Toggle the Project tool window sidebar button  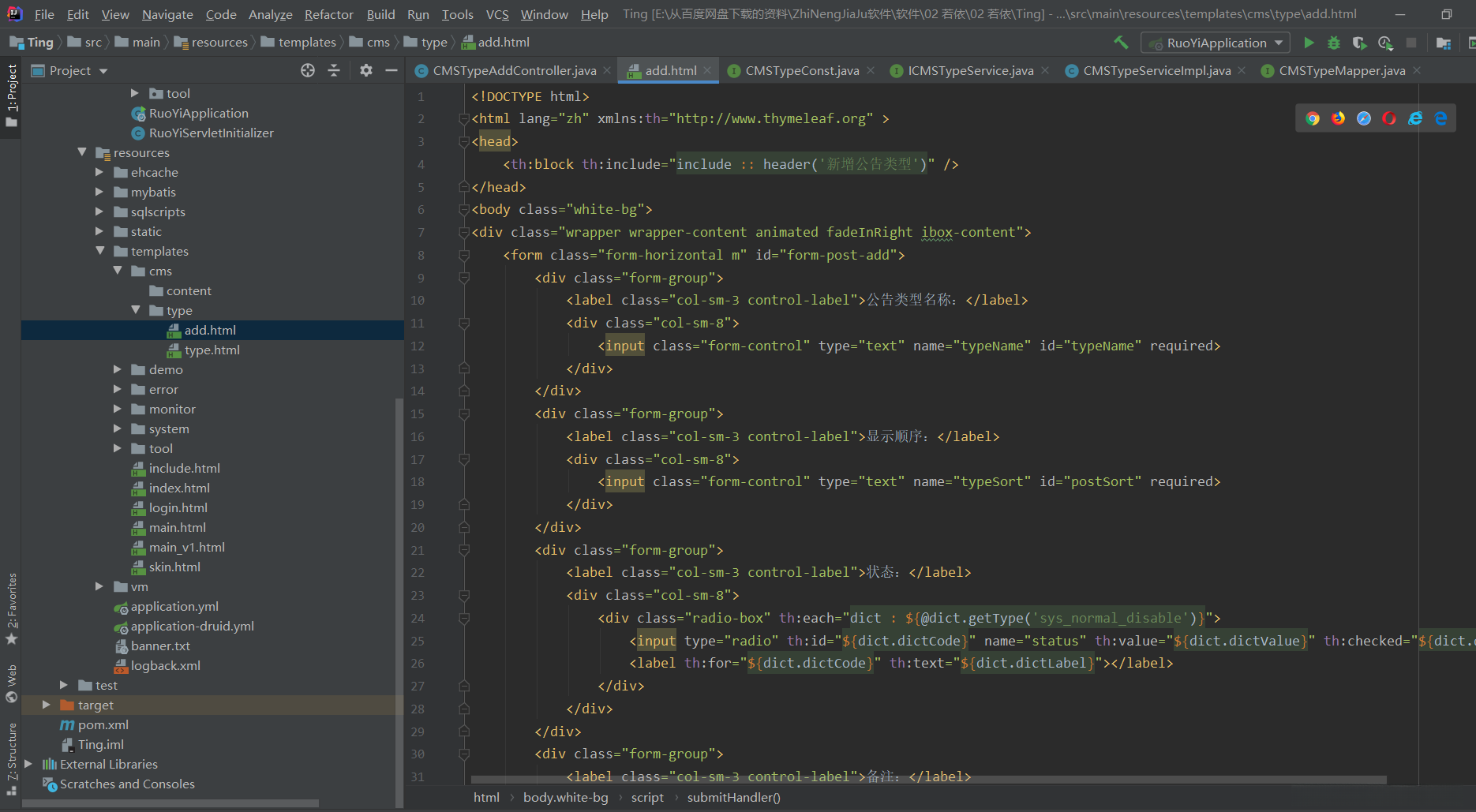point(11,95)
